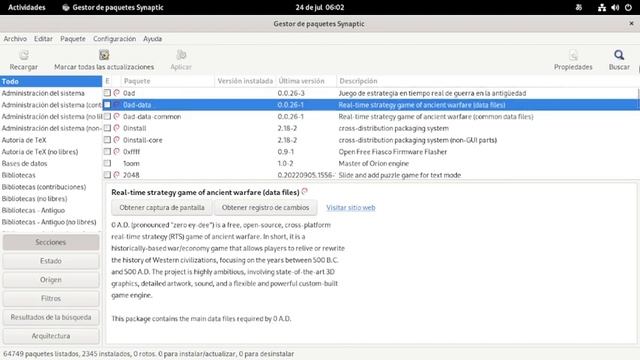Select package name 0xffff
This screenshot has width=640, height=360.
point(131,151)
